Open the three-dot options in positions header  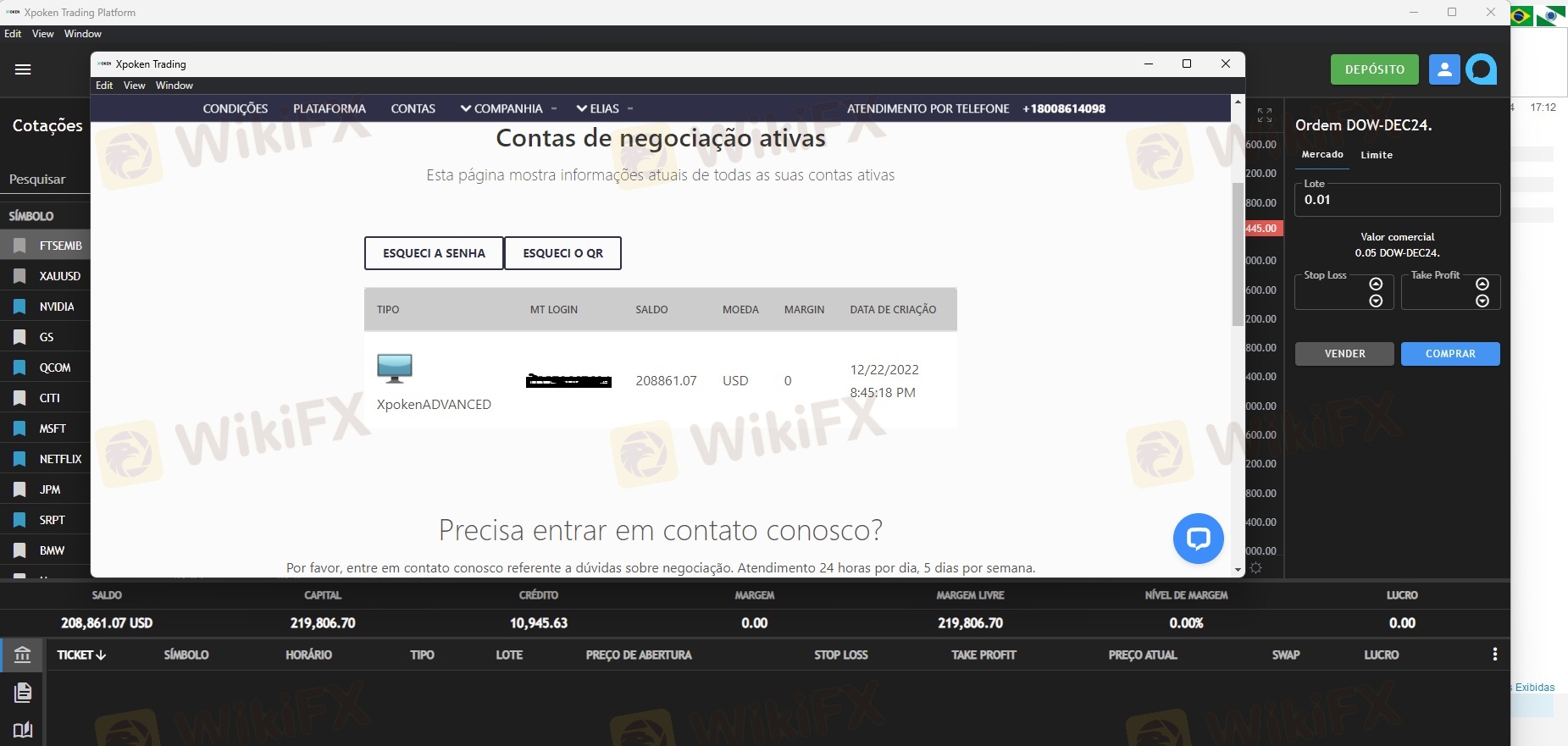point(1495,655)
